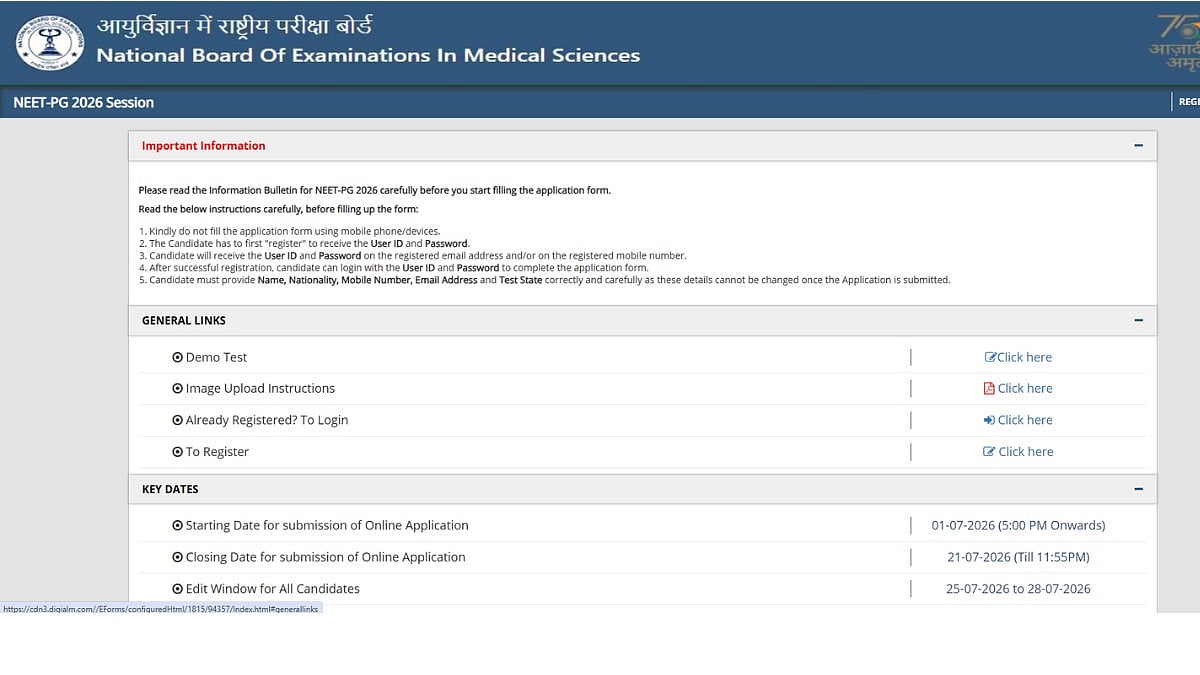Open Image Upload Instructions Click here link
This screenshot has height=675, width=1200.
pos(1025,388)
